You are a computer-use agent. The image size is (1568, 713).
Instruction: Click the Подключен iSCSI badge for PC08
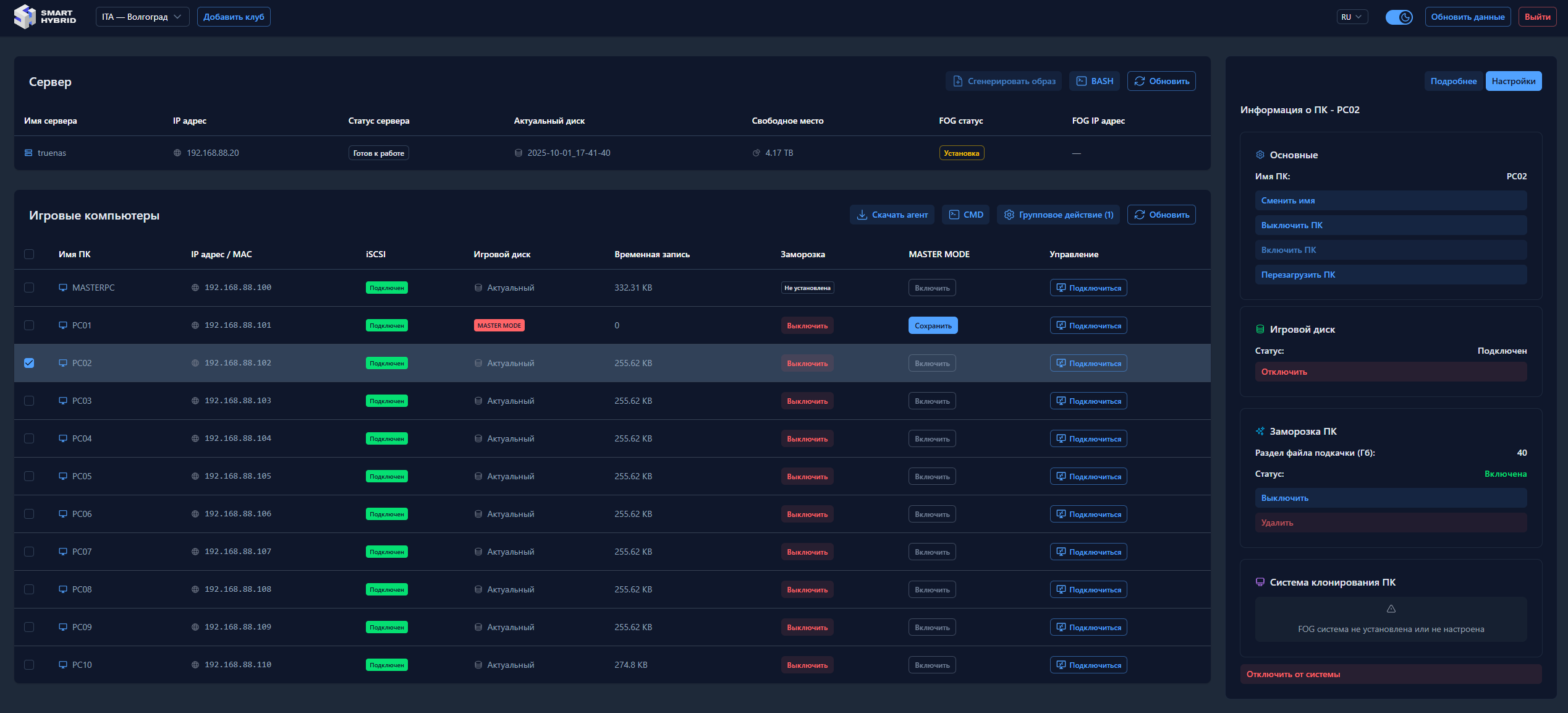coord(387,589)
